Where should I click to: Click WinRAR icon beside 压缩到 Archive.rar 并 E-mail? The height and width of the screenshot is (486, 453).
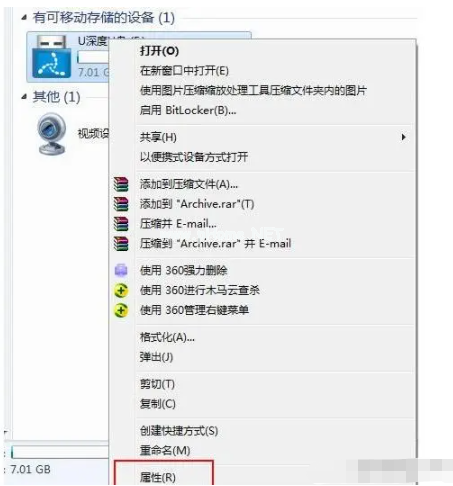coord(121,244)
